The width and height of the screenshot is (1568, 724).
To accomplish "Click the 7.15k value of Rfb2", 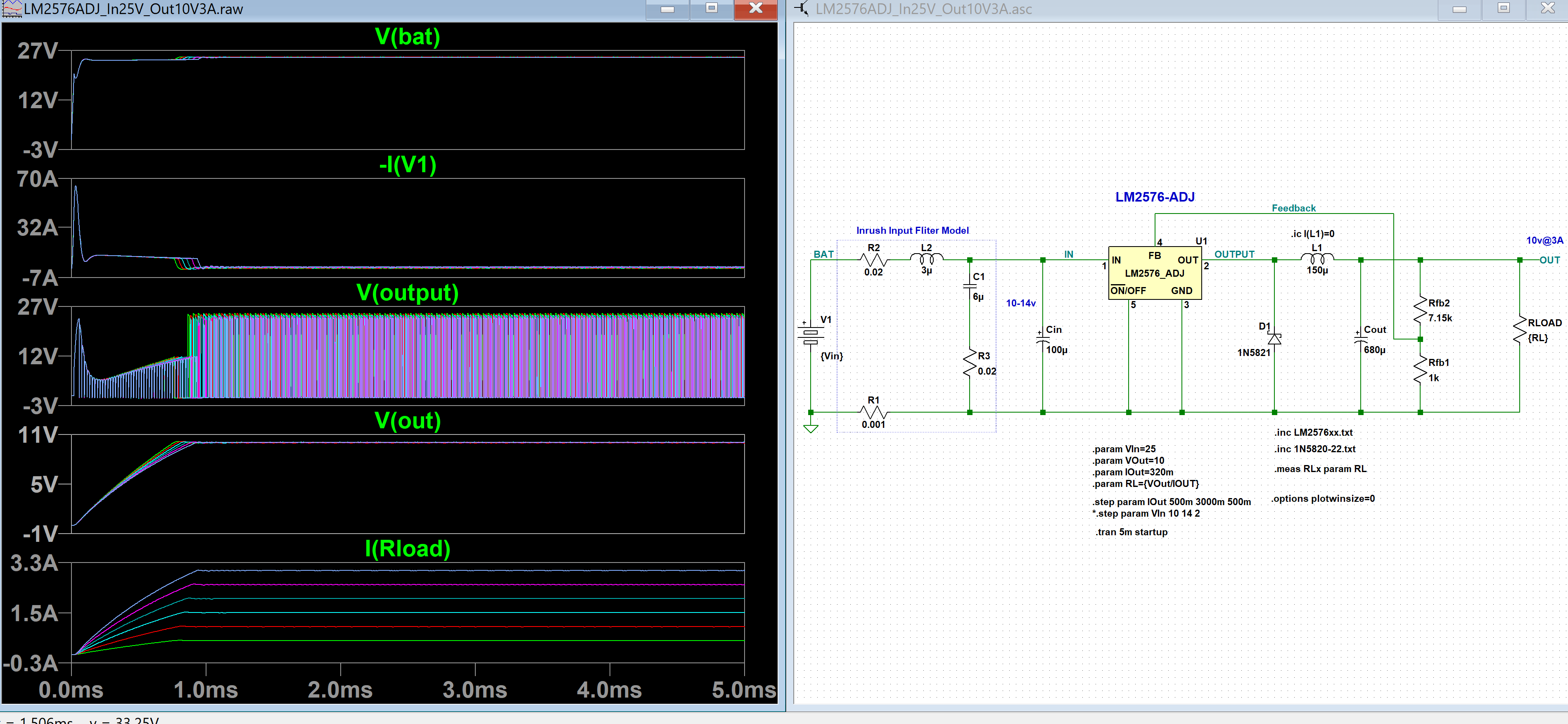I will click(x=1440, y=318).
